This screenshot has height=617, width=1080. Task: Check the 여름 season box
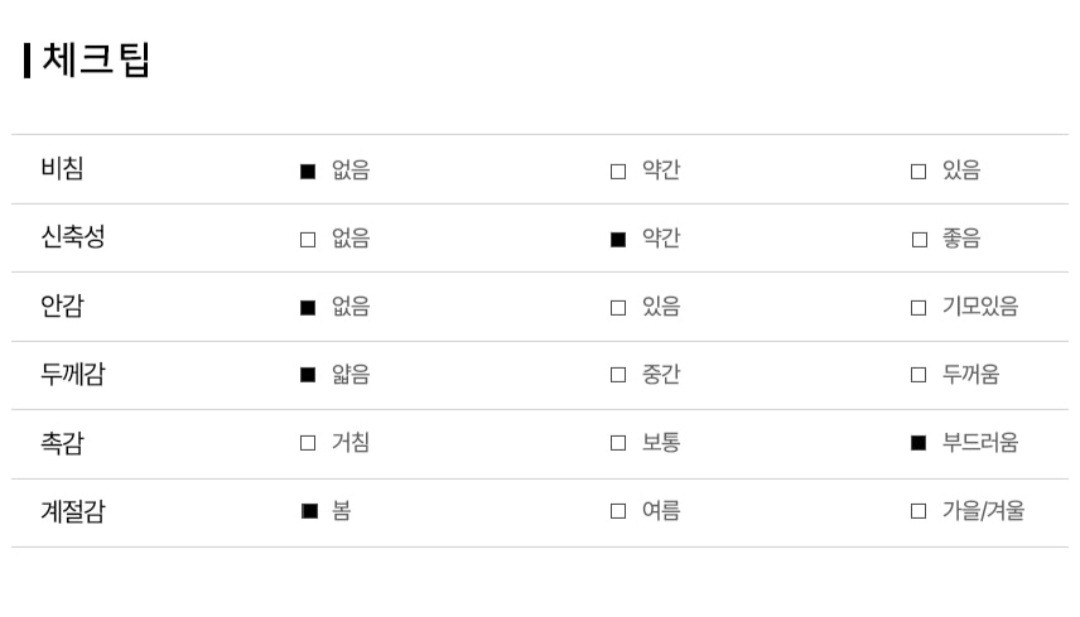618,511
